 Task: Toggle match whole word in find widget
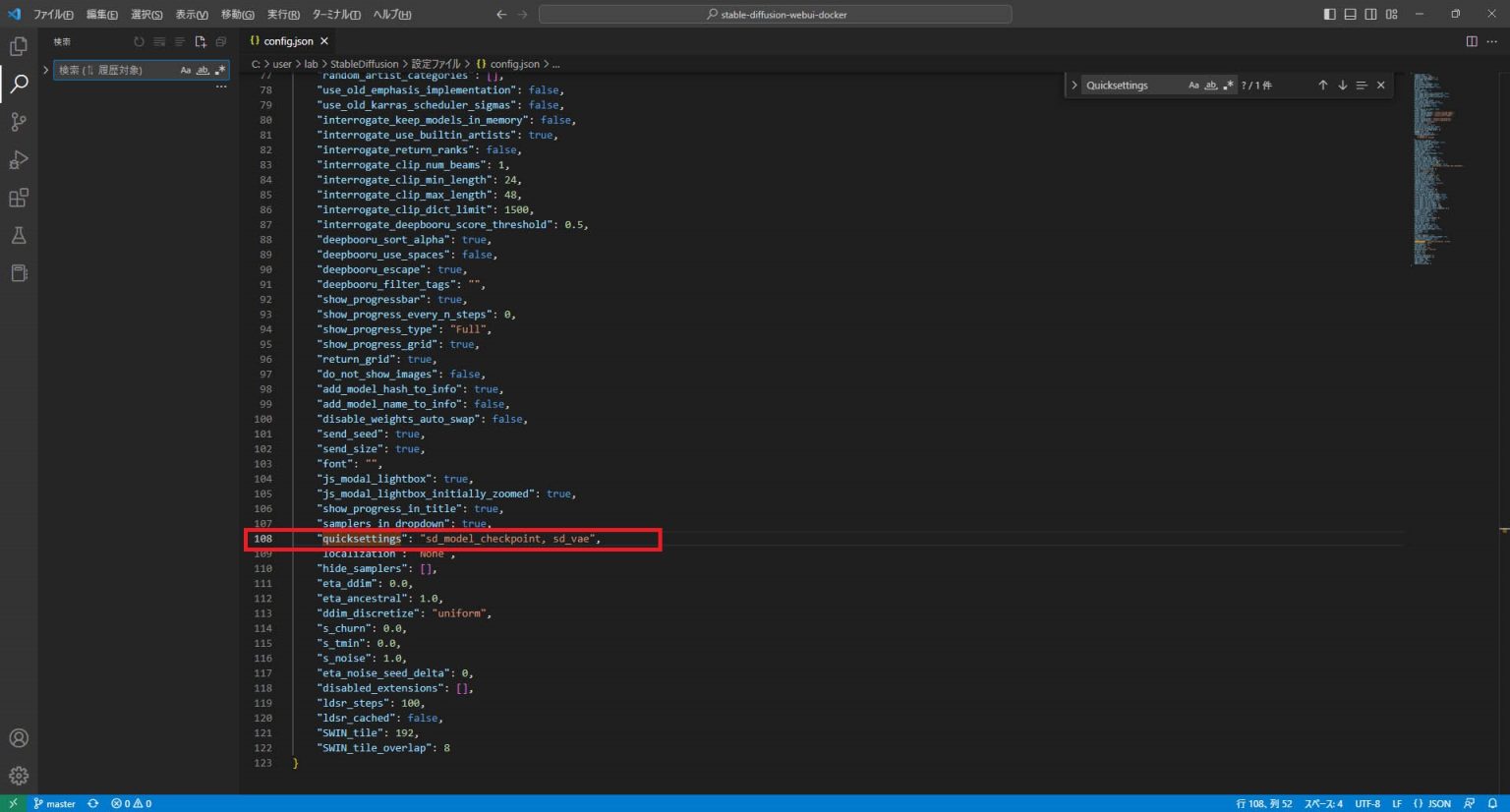[1209, 85]
